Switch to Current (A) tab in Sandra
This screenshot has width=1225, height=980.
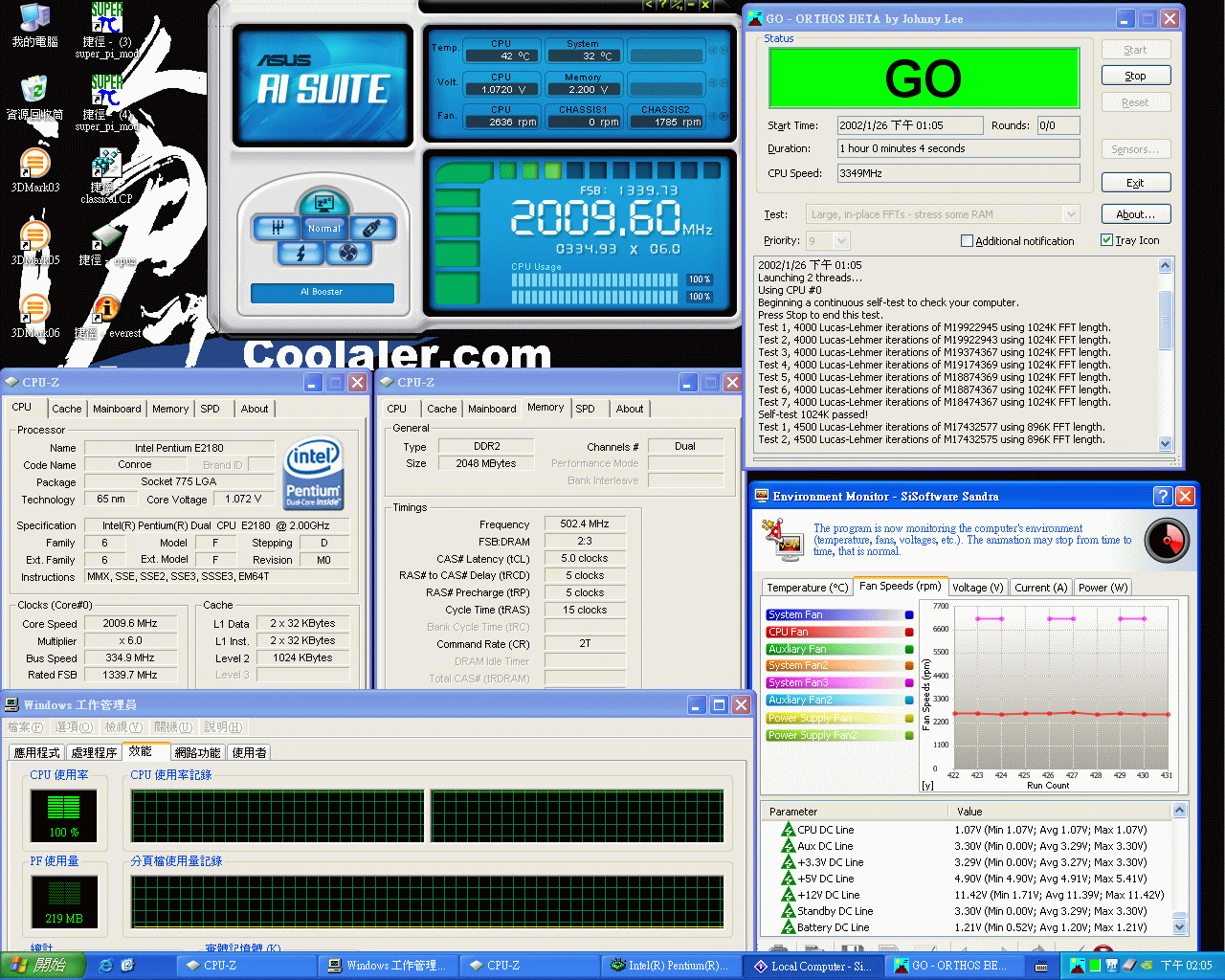[1040, 588]
